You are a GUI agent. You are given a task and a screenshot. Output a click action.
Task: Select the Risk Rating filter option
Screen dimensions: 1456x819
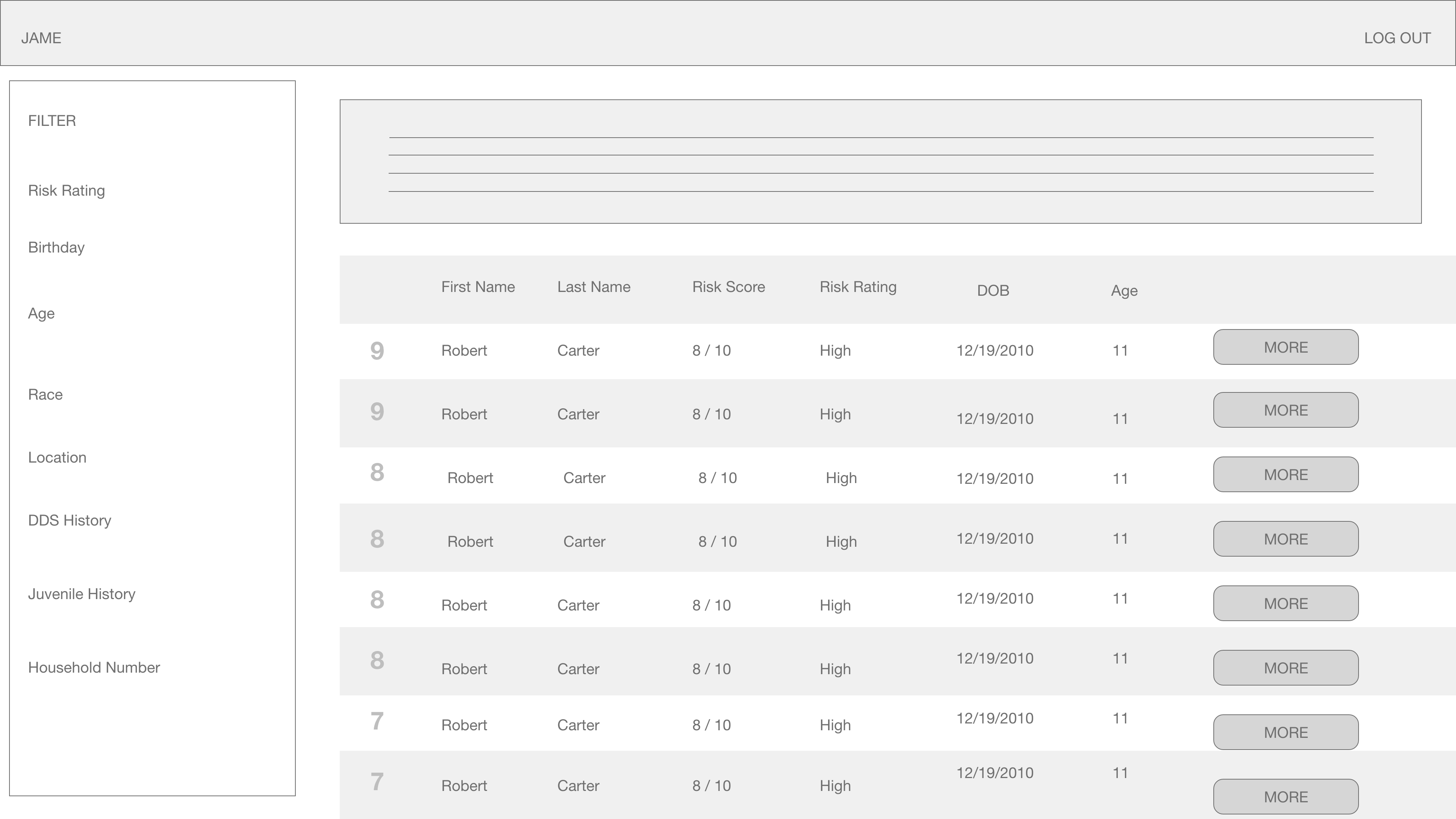point(67,190)
